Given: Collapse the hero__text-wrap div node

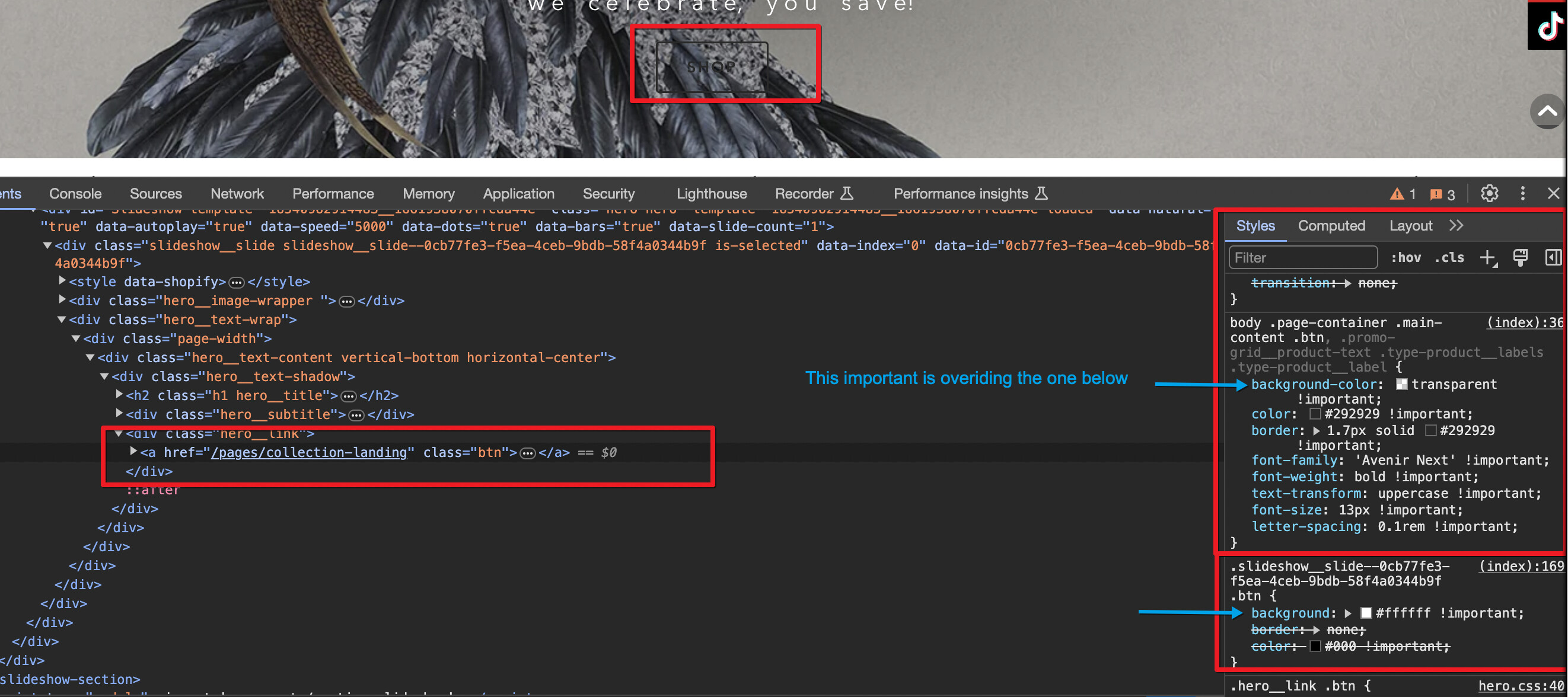Looking at the screenshot, I should pyautogui.click(x=62, y=319).
